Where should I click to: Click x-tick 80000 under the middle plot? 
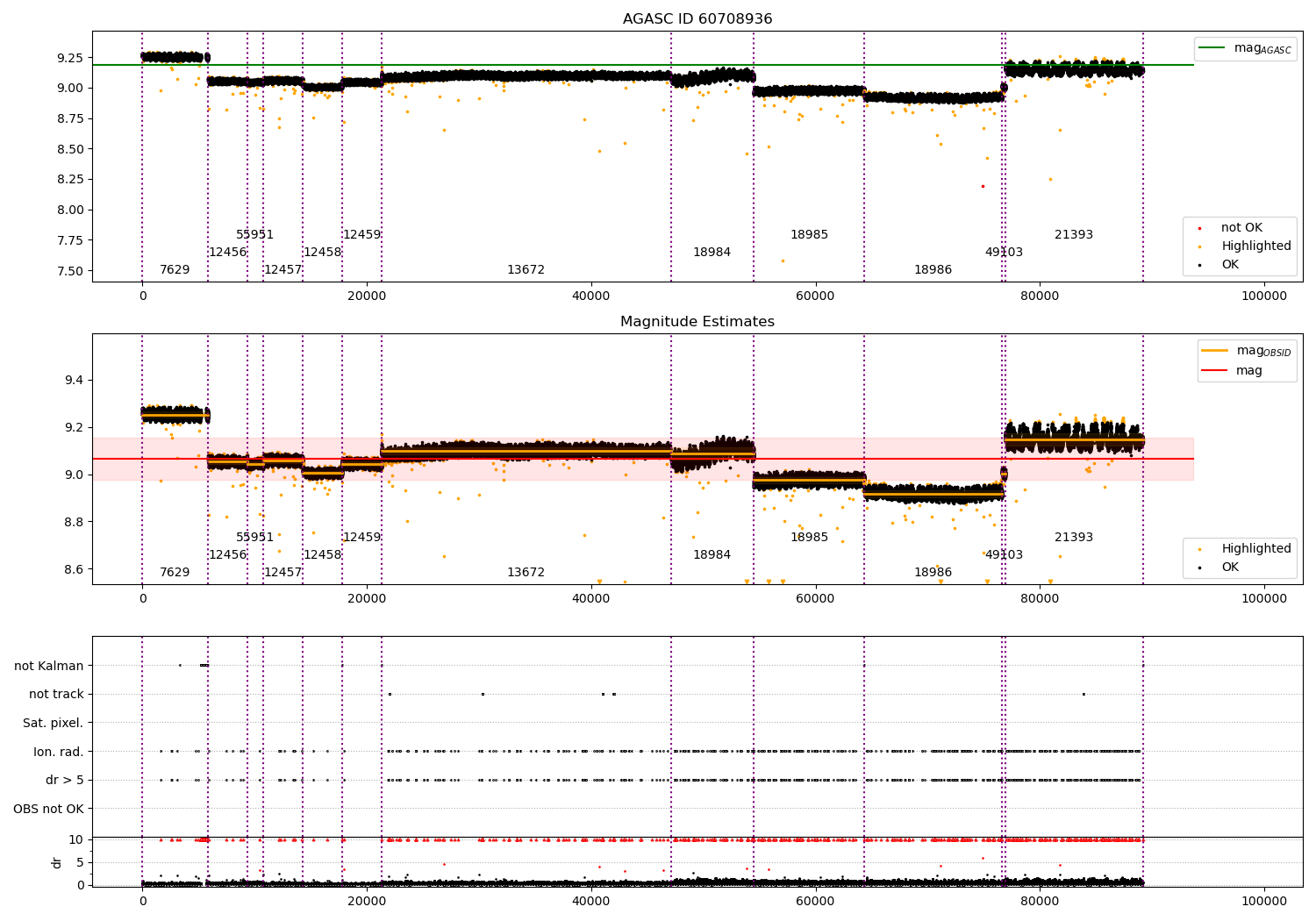1040,599
